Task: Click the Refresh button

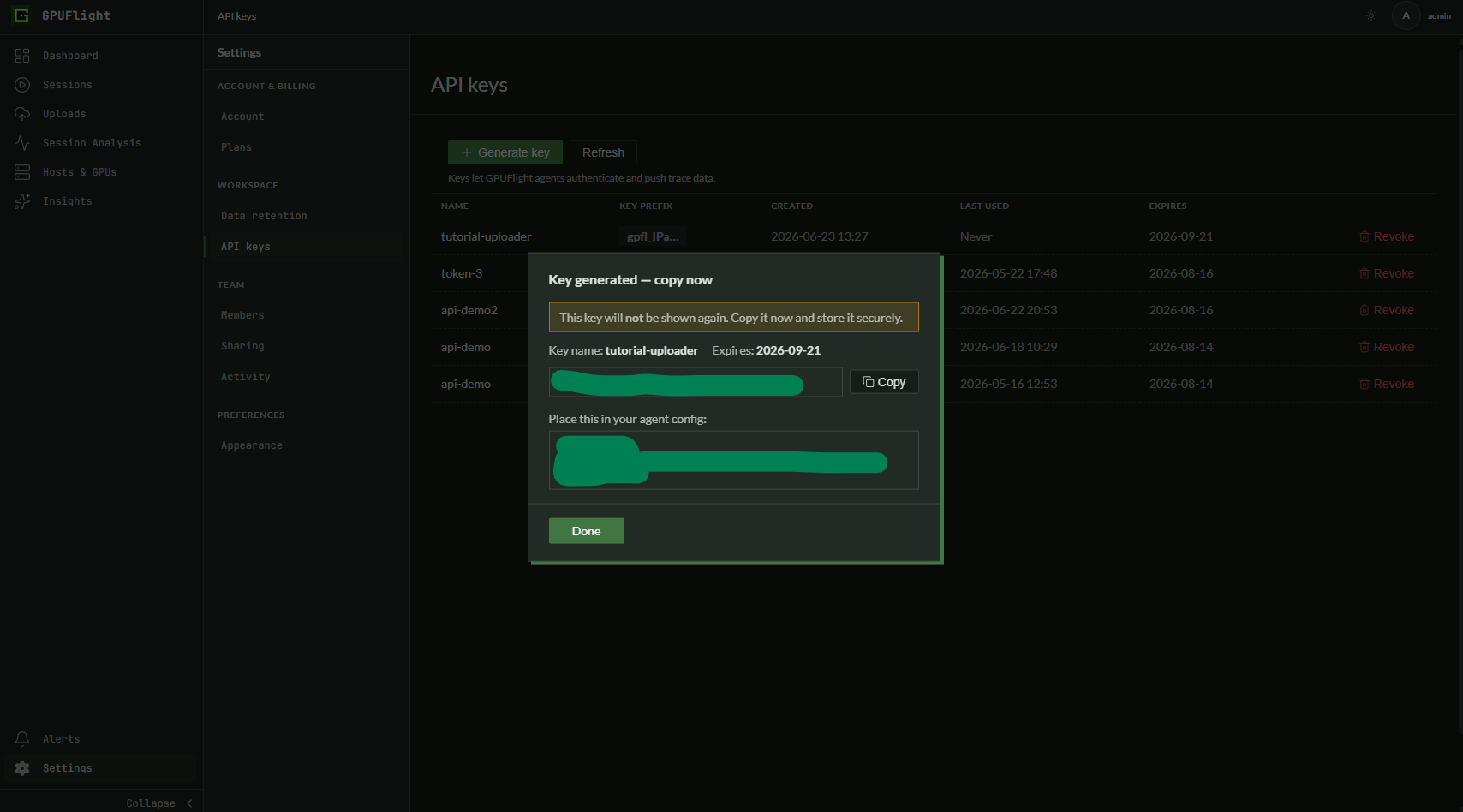Action: click(603, 152)
